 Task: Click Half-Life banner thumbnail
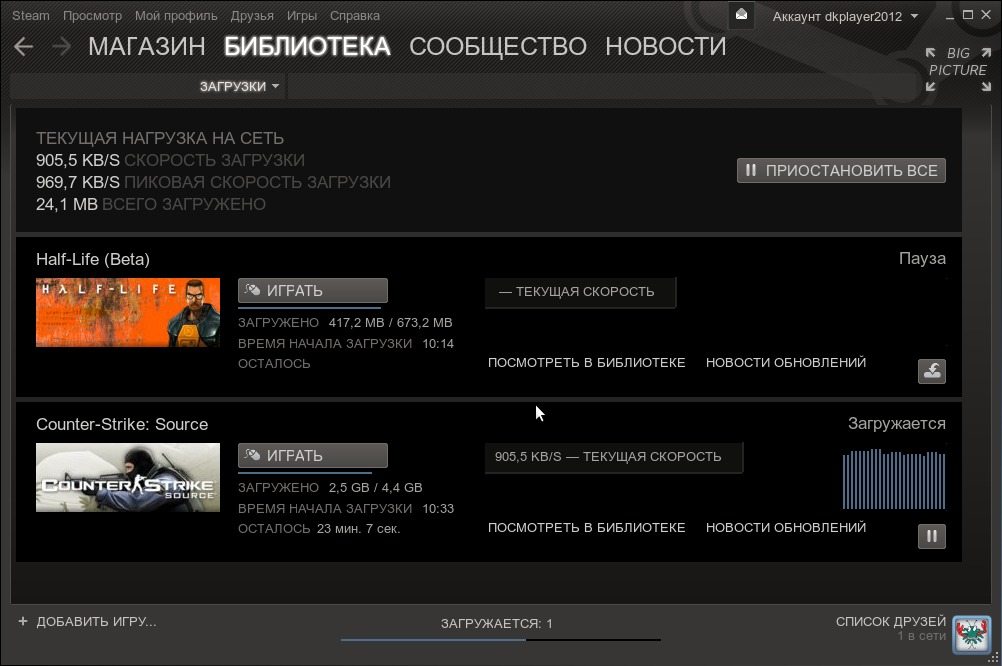pyautogui.click(x=128, y=313)
